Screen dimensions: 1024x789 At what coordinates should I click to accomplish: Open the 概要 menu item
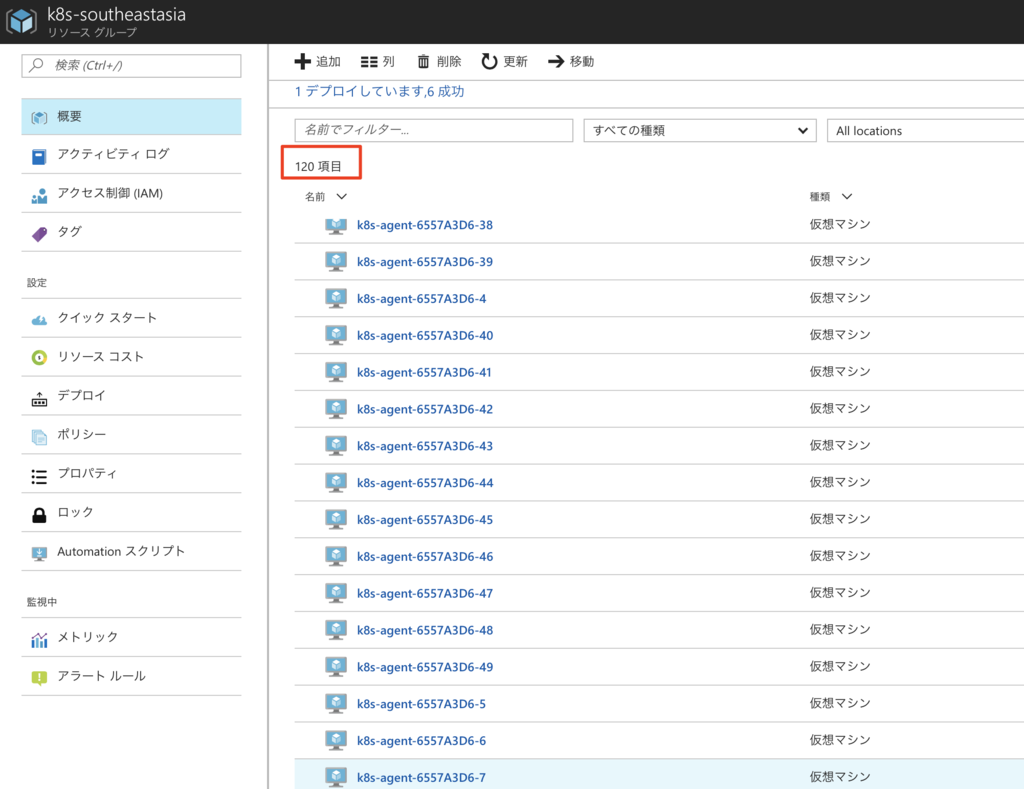(x=131, y=117)
